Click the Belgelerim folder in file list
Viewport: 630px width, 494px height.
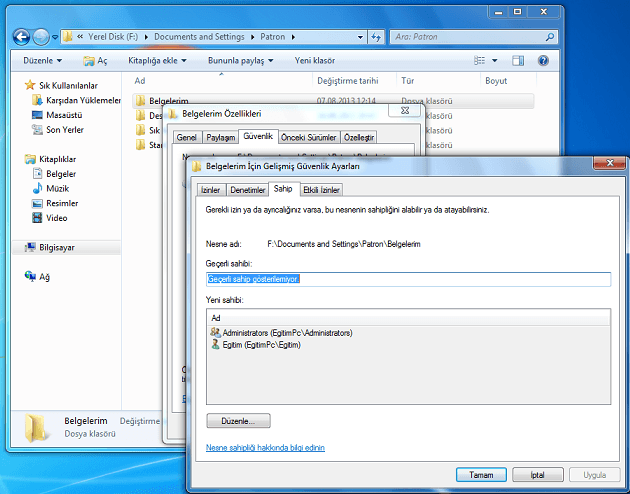(169, 101)
